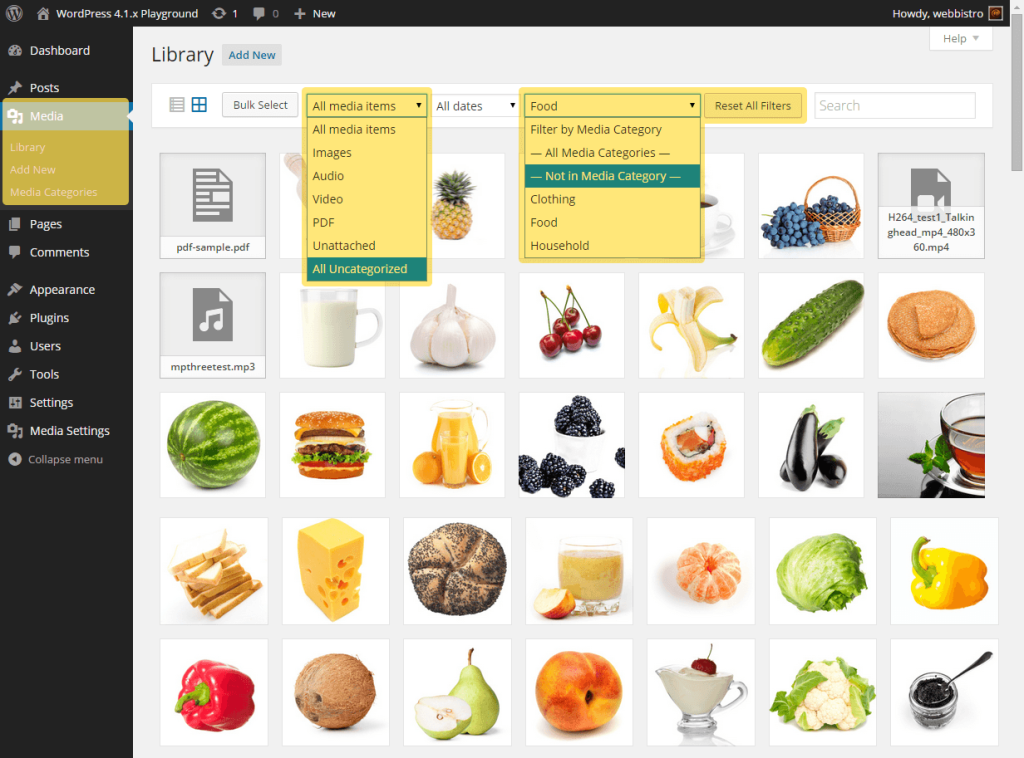
Task: Go to Media Settings in sidebar
Action: 69,431
